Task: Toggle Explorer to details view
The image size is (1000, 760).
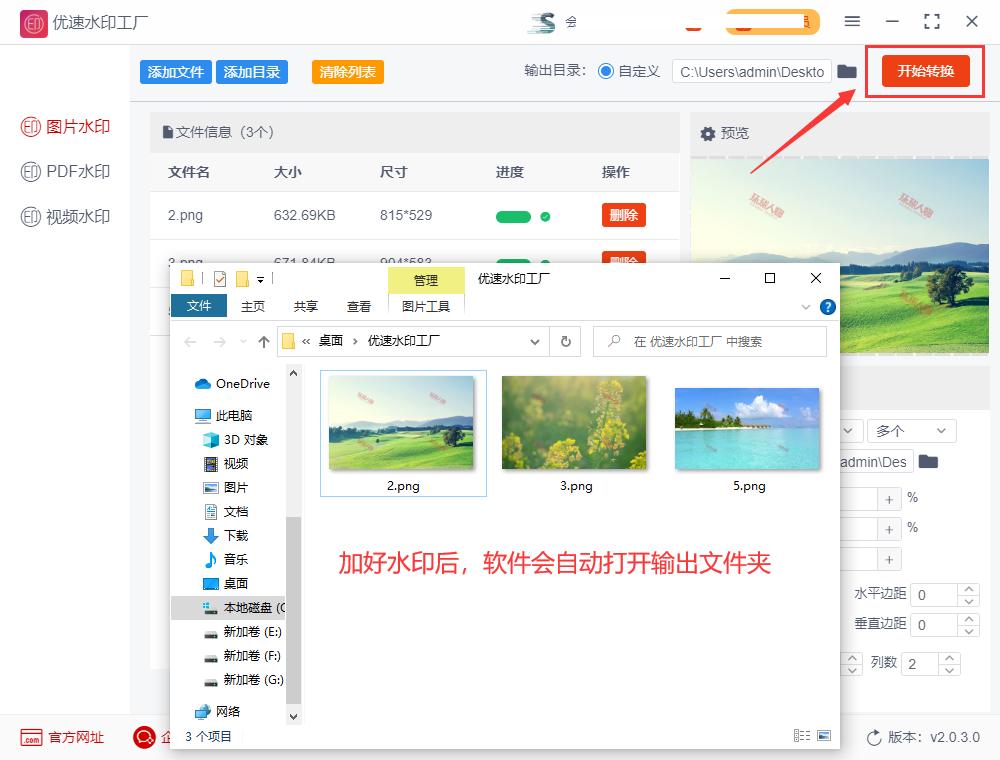Action: tap(800, 735)
